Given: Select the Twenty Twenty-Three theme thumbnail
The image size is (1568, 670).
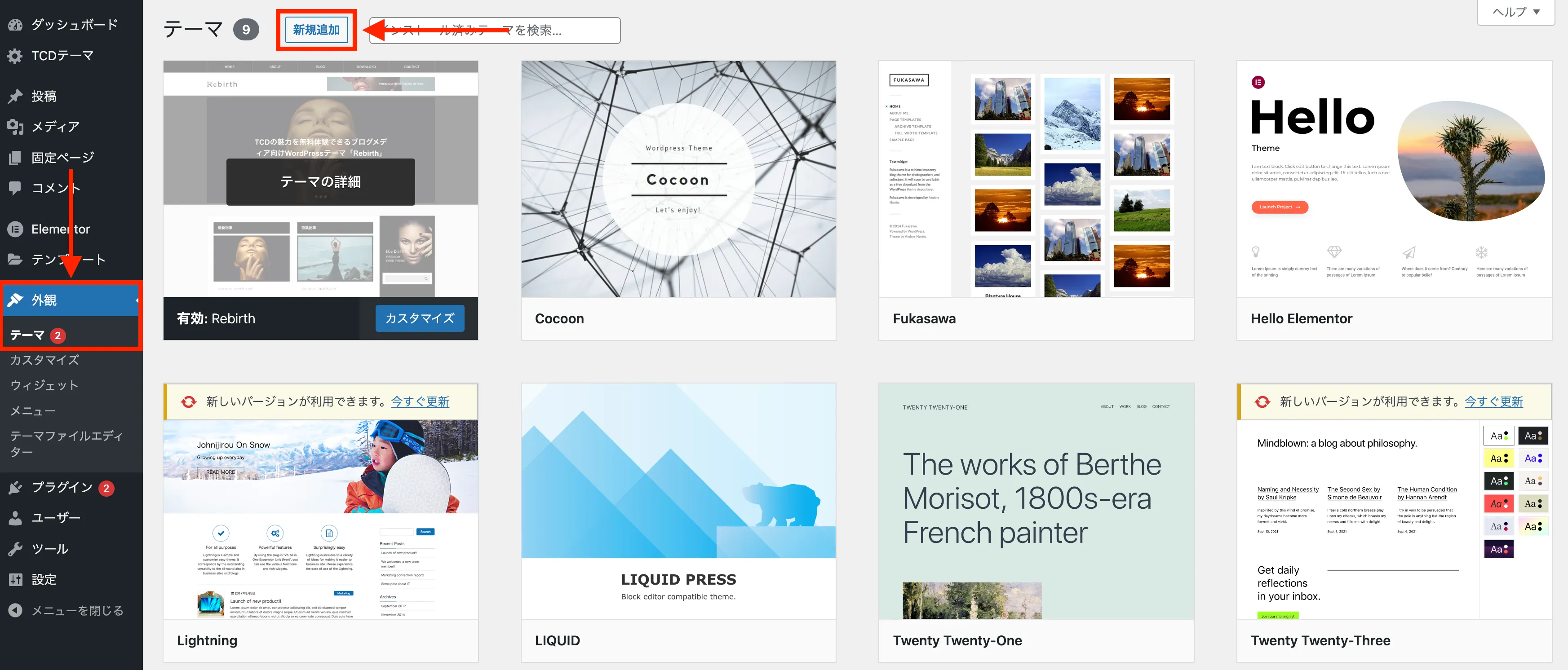Looking at the screenshot, I should (x=1394, y=519).
